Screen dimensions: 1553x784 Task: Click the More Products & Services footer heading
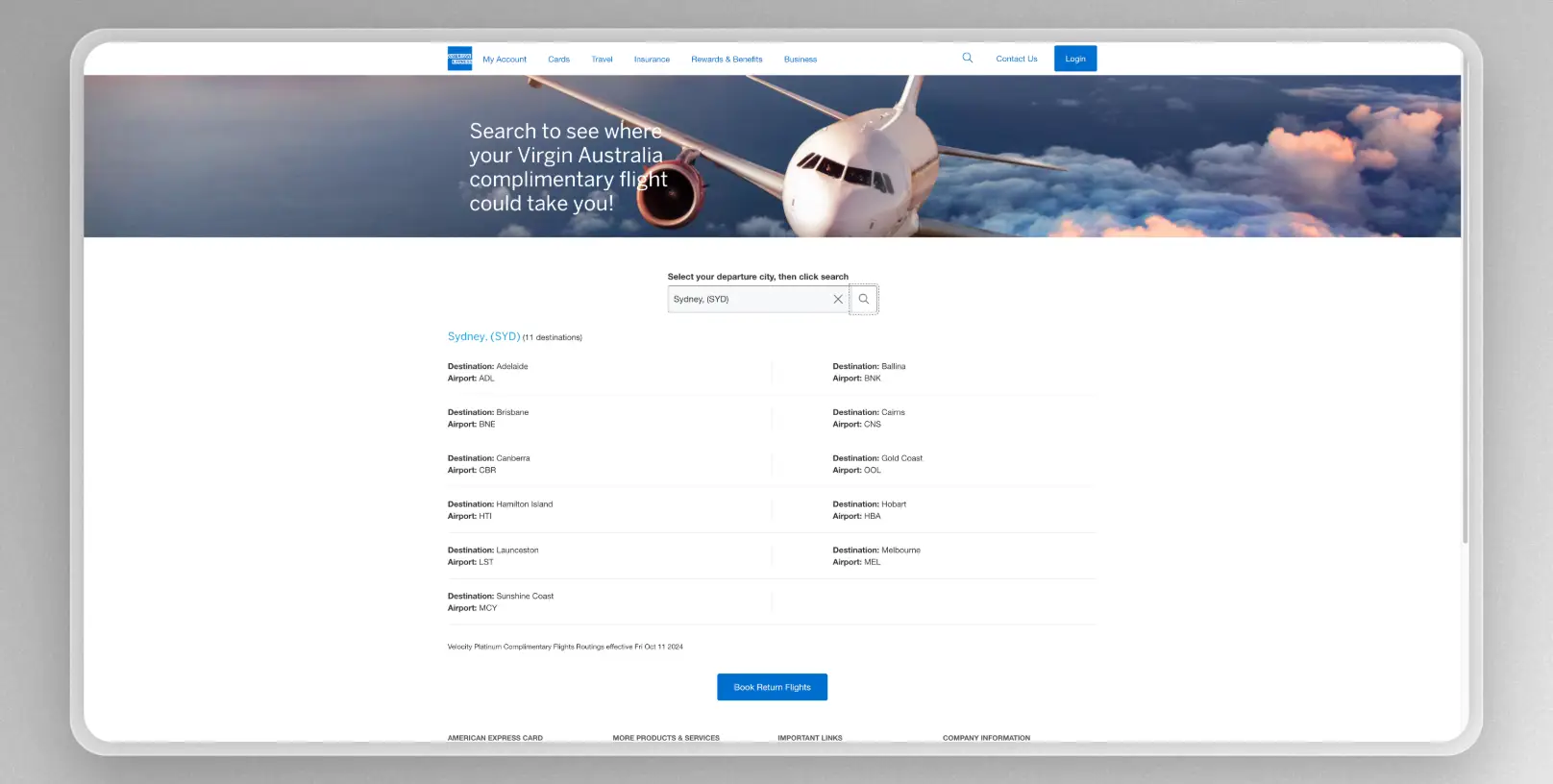[x=666, y=738]
